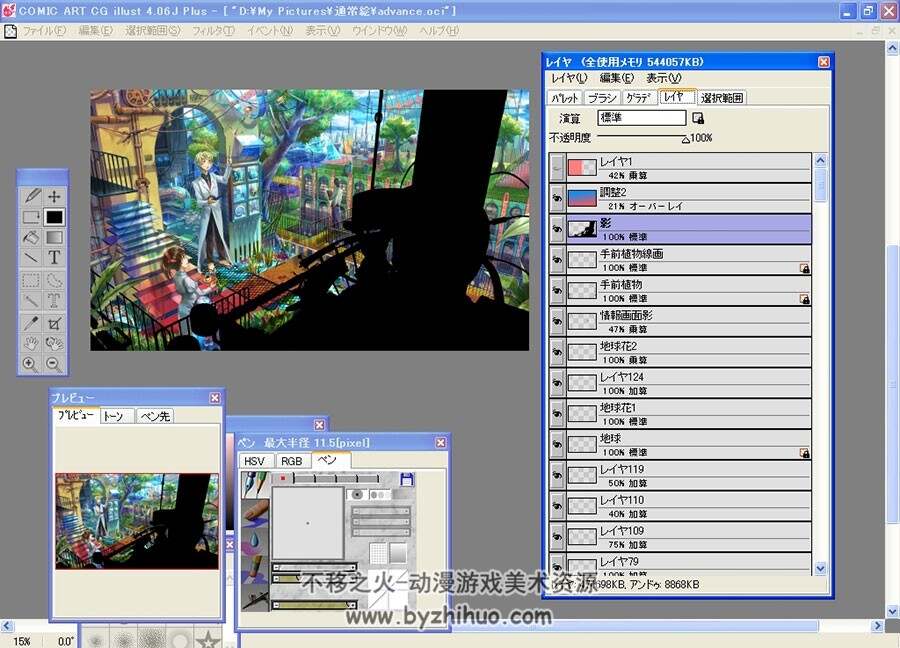Screen dimensions: 900x648
Task: Select the straight line tool
Action: 32,257
